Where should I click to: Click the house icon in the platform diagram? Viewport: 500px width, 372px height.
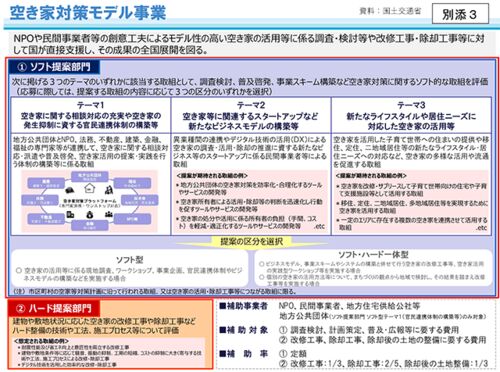coord(89,189)
